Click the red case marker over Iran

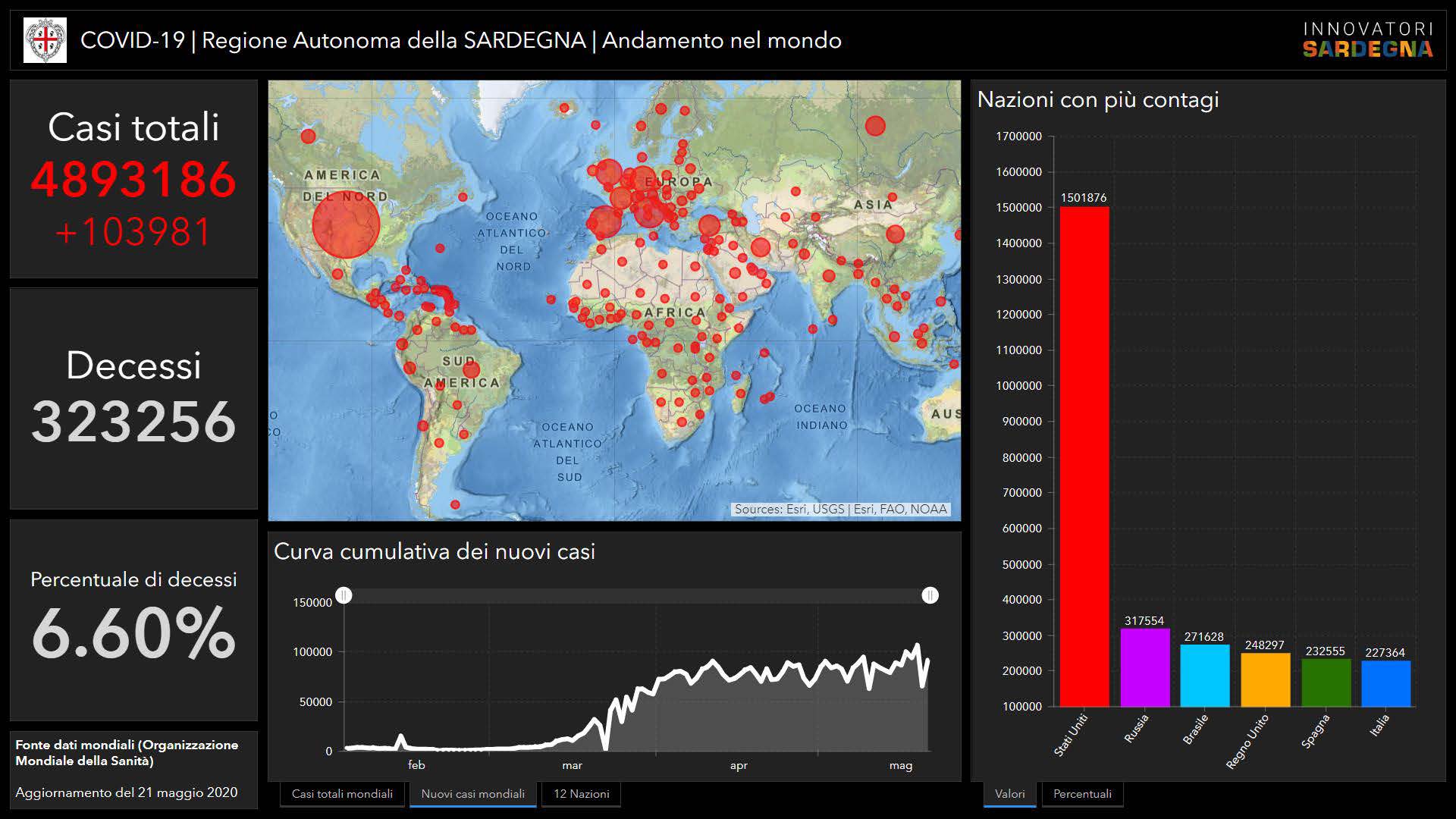point(761,246)
